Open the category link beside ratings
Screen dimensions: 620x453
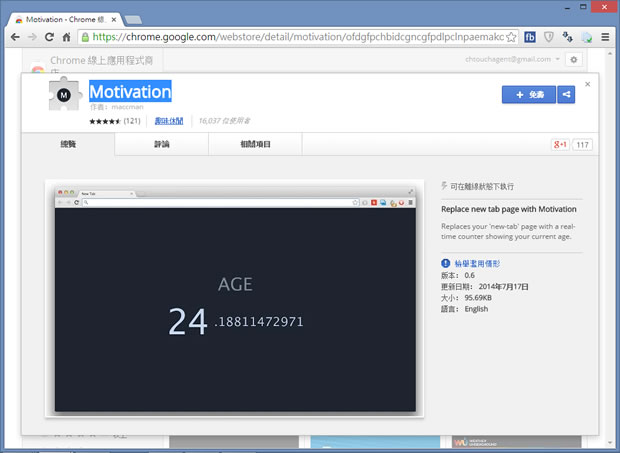(169, 121)
